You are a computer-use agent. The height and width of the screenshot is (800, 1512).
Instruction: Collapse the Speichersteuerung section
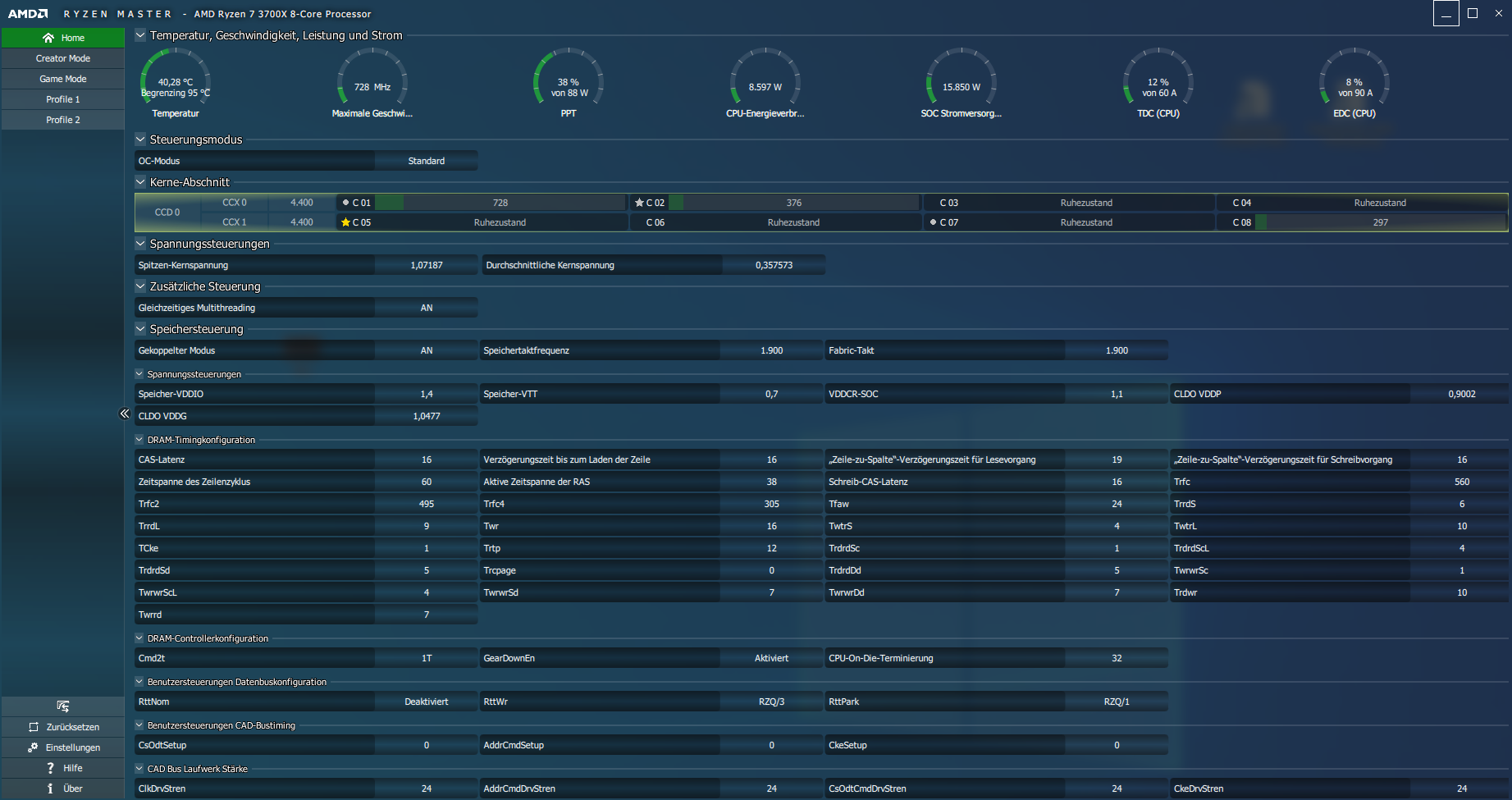pyautogui.click(x=140, y=329)
